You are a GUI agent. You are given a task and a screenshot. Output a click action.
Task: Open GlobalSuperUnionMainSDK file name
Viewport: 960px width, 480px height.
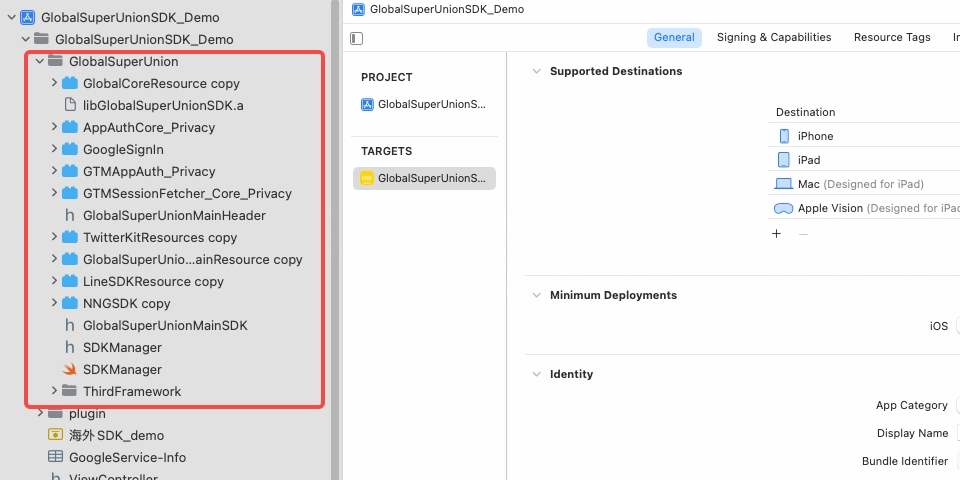(165, 326)
